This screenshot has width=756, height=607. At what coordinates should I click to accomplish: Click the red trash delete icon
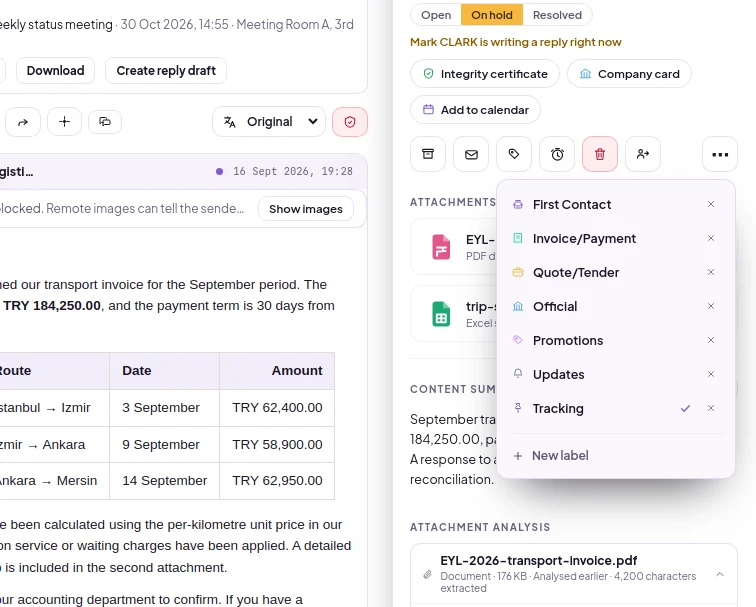(600, 154)
